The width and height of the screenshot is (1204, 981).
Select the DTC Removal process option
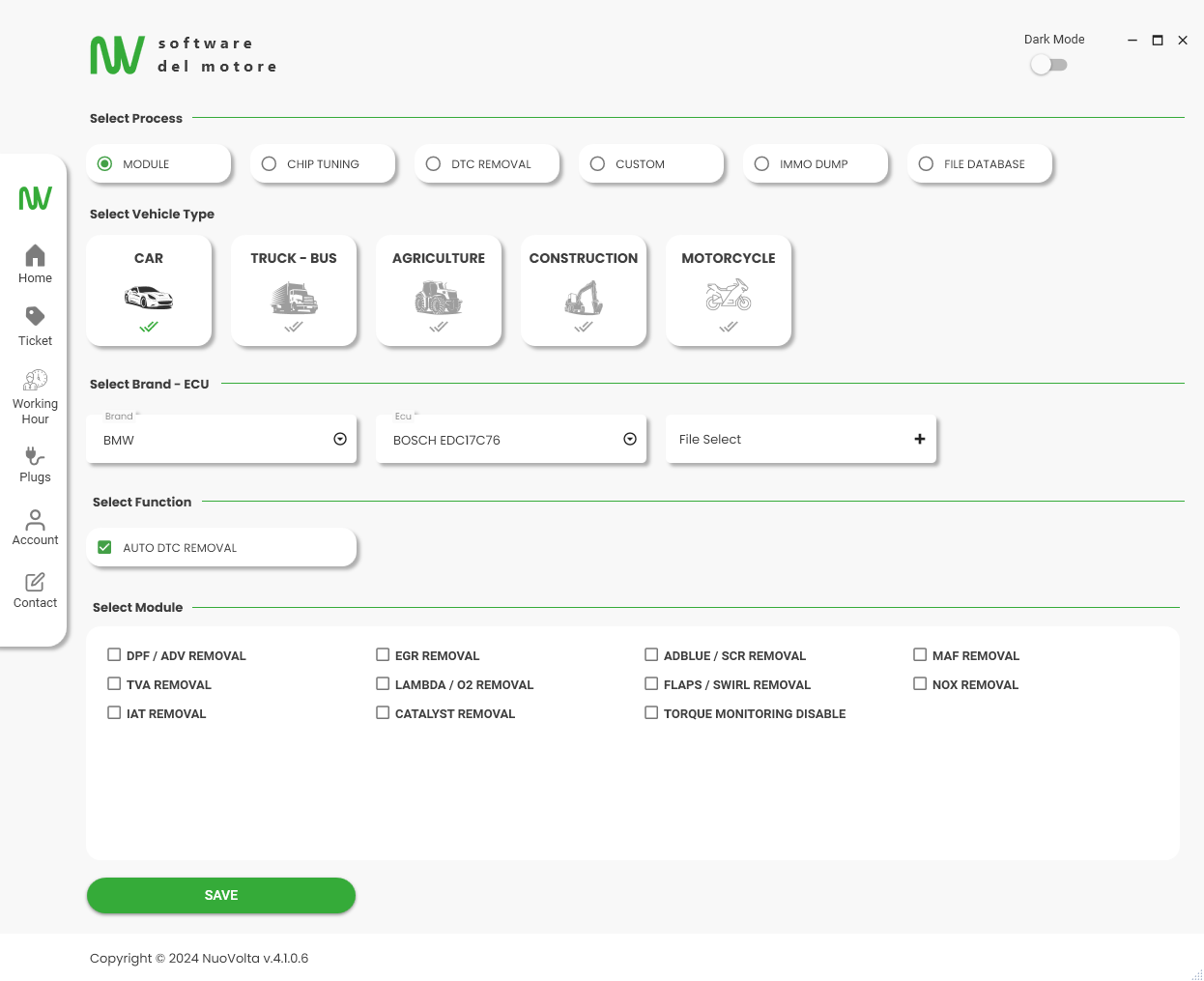434,164
